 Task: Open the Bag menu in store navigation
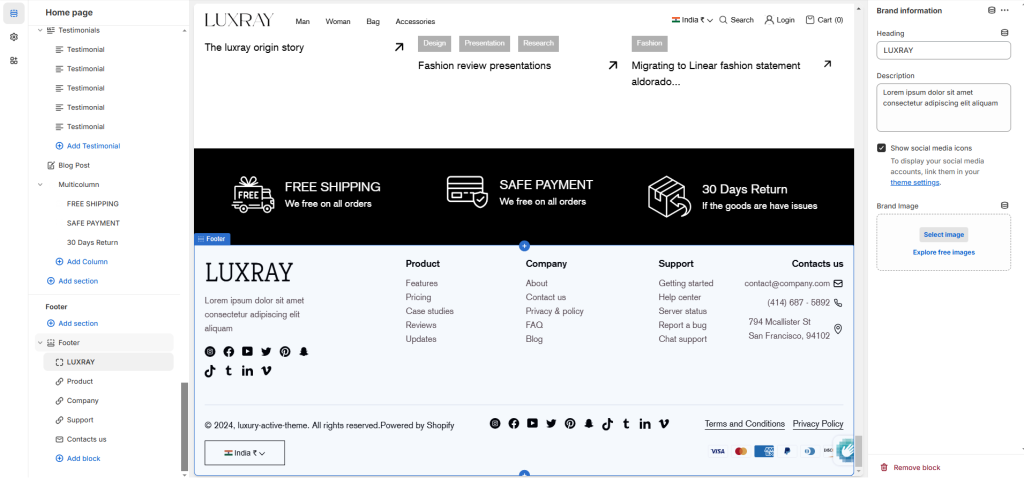[373, 22]
